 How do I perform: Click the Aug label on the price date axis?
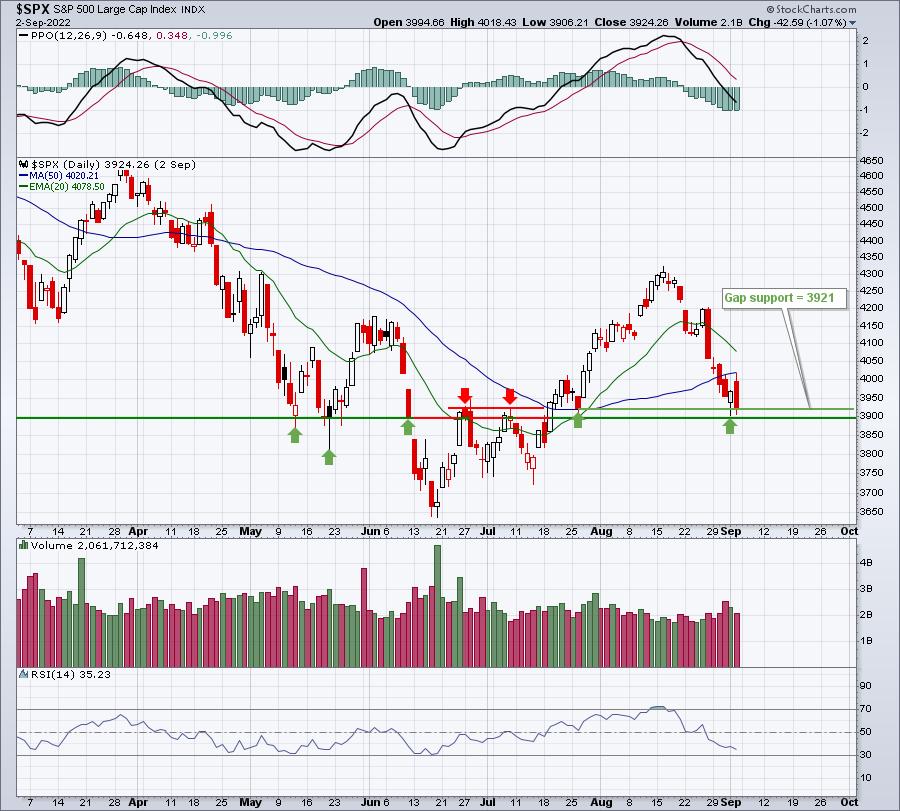coord(601,531)
